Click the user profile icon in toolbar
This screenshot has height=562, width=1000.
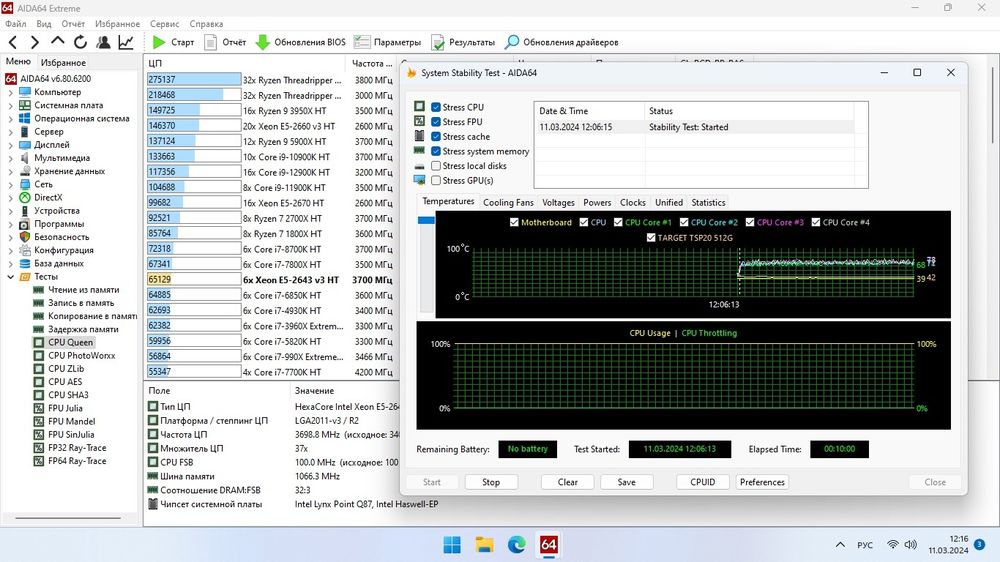tap(103, 42)
